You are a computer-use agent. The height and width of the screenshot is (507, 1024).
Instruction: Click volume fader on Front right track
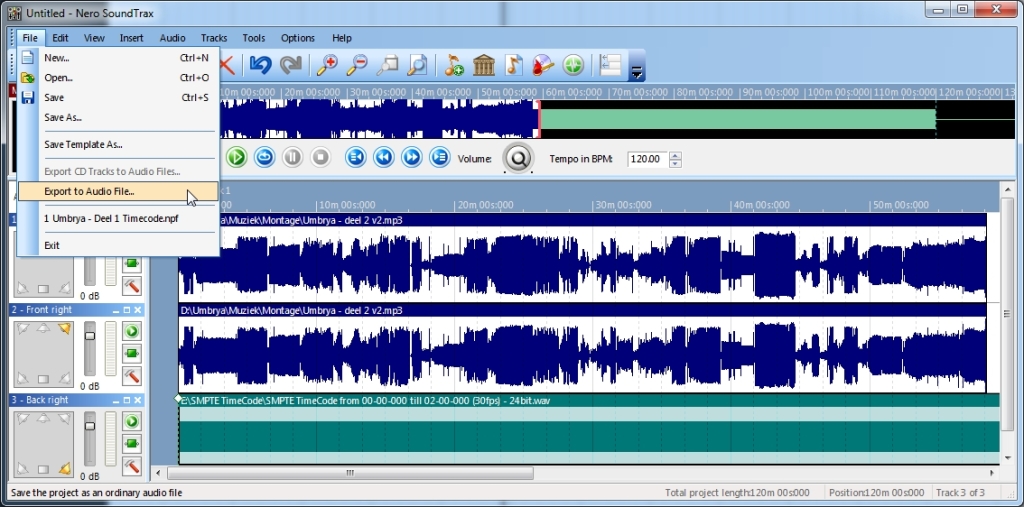(89, 336)
